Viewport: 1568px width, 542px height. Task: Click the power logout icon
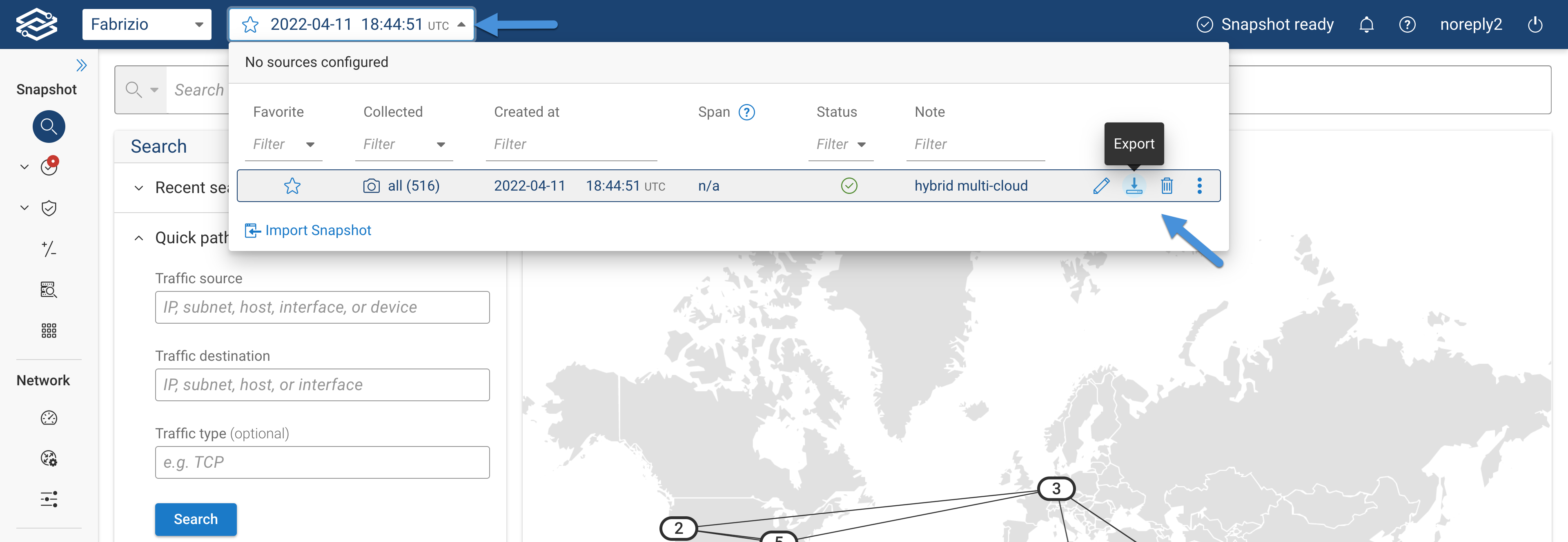(x=1535, y=24)
